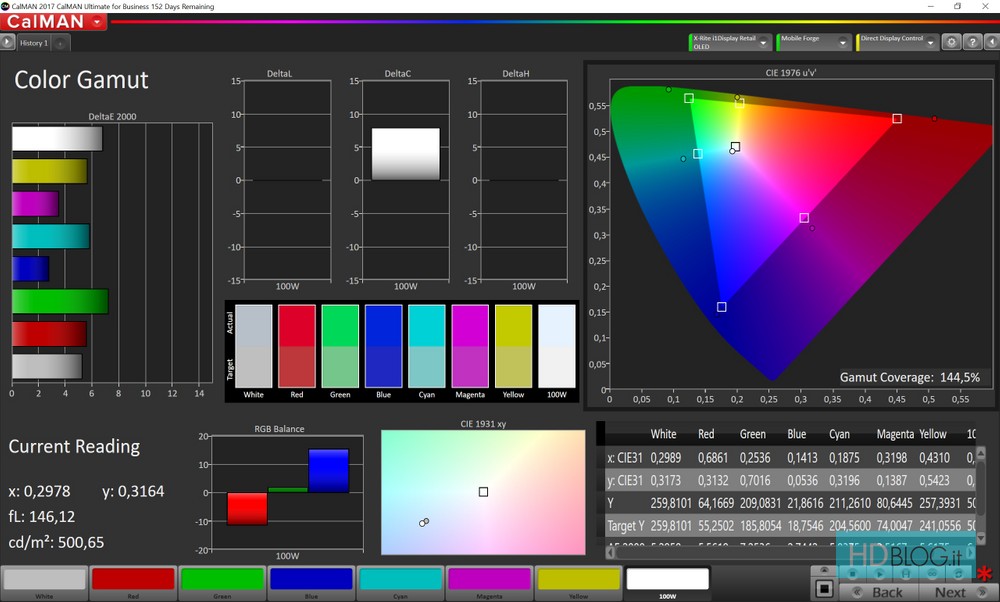1000x602 pixels.
Task: Click the 'x: CIE31' row label
Action: point(625,458)
